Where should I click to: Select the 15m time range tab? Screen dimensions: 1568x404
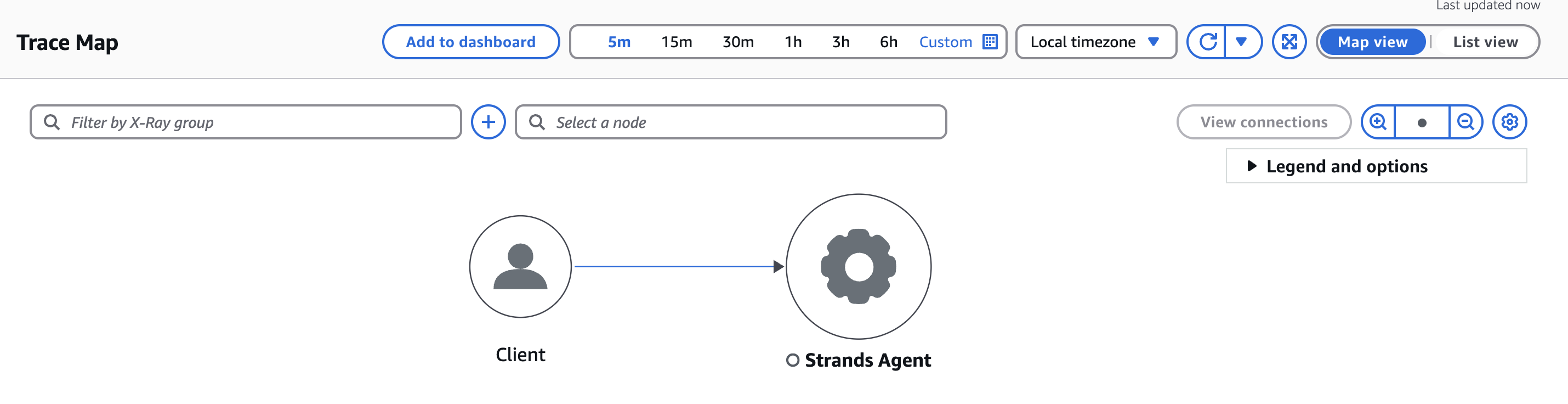[678, 41]
